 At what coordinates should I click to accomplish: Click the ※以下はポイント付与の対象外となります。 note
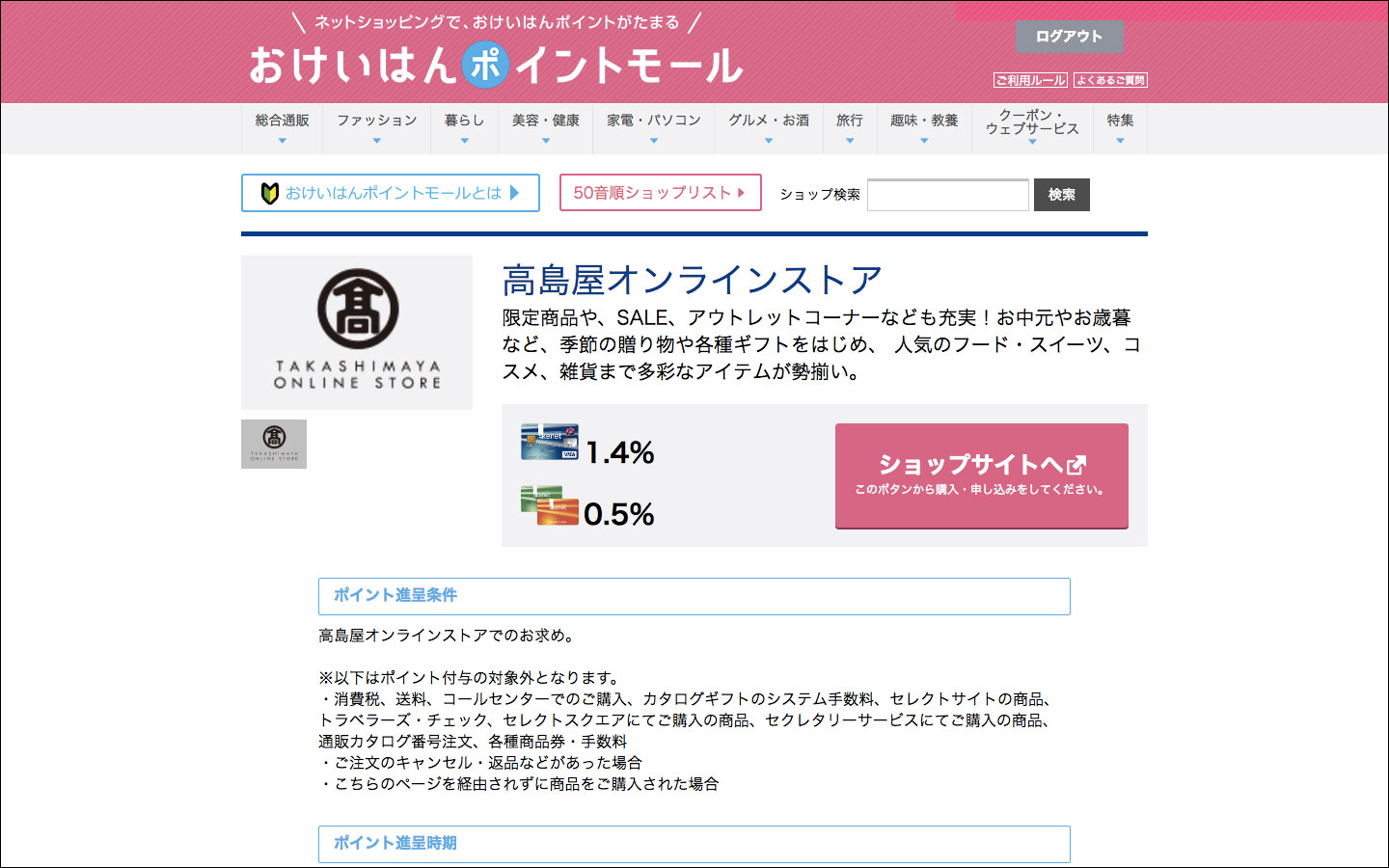coord(469,678)
